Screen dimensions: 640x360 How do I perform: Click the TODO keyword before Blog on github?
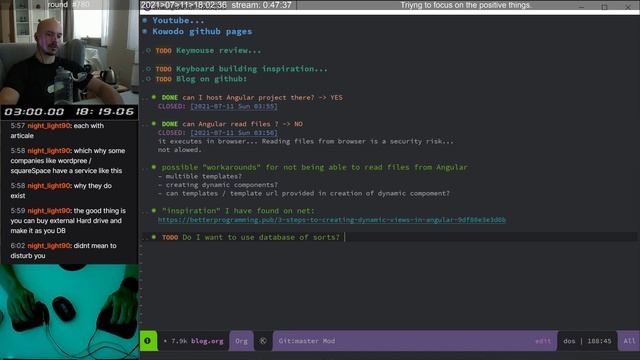point(163,80)
